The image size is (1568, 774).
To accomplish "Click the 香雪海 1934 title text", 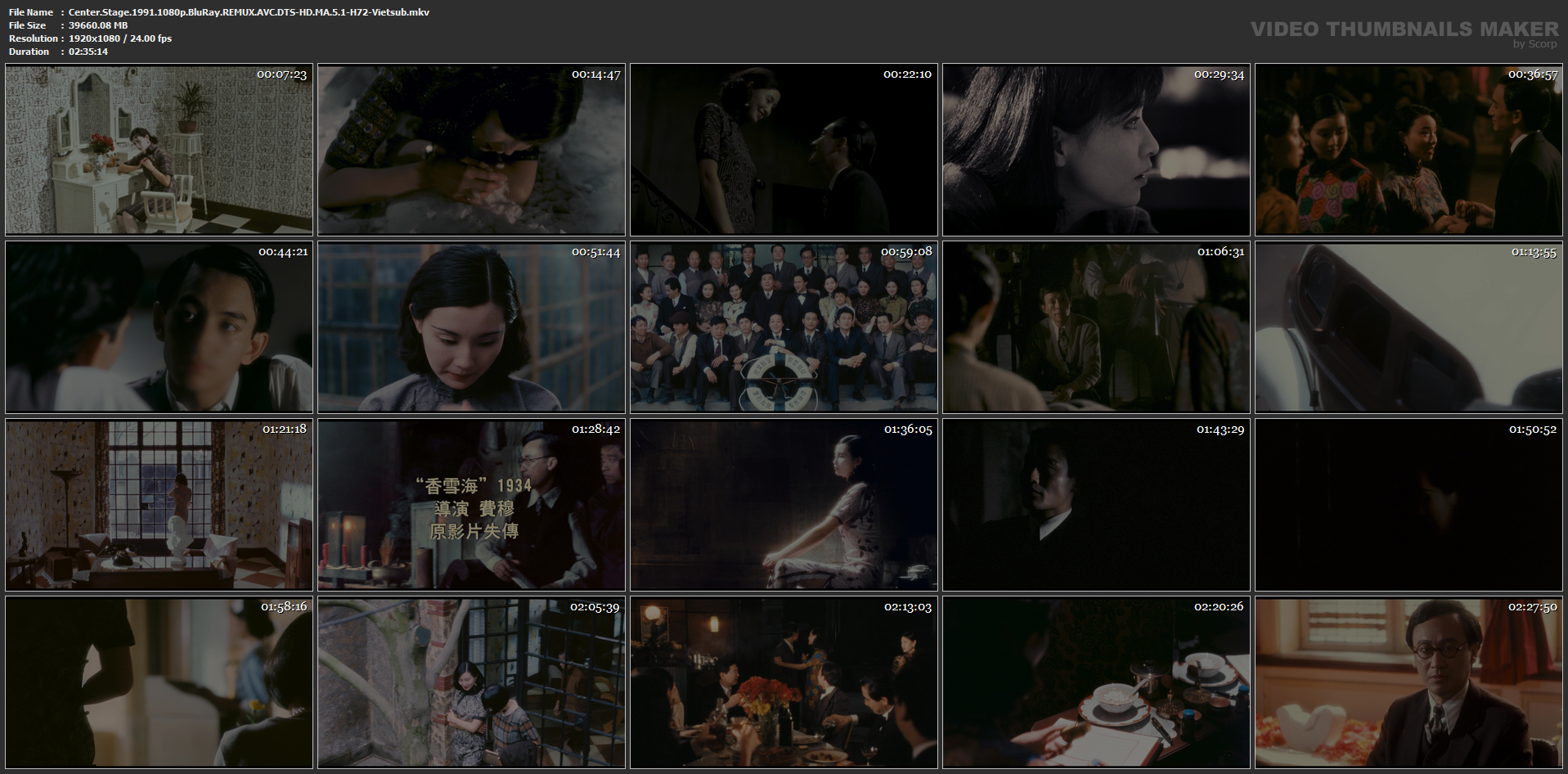I will 474,486.
